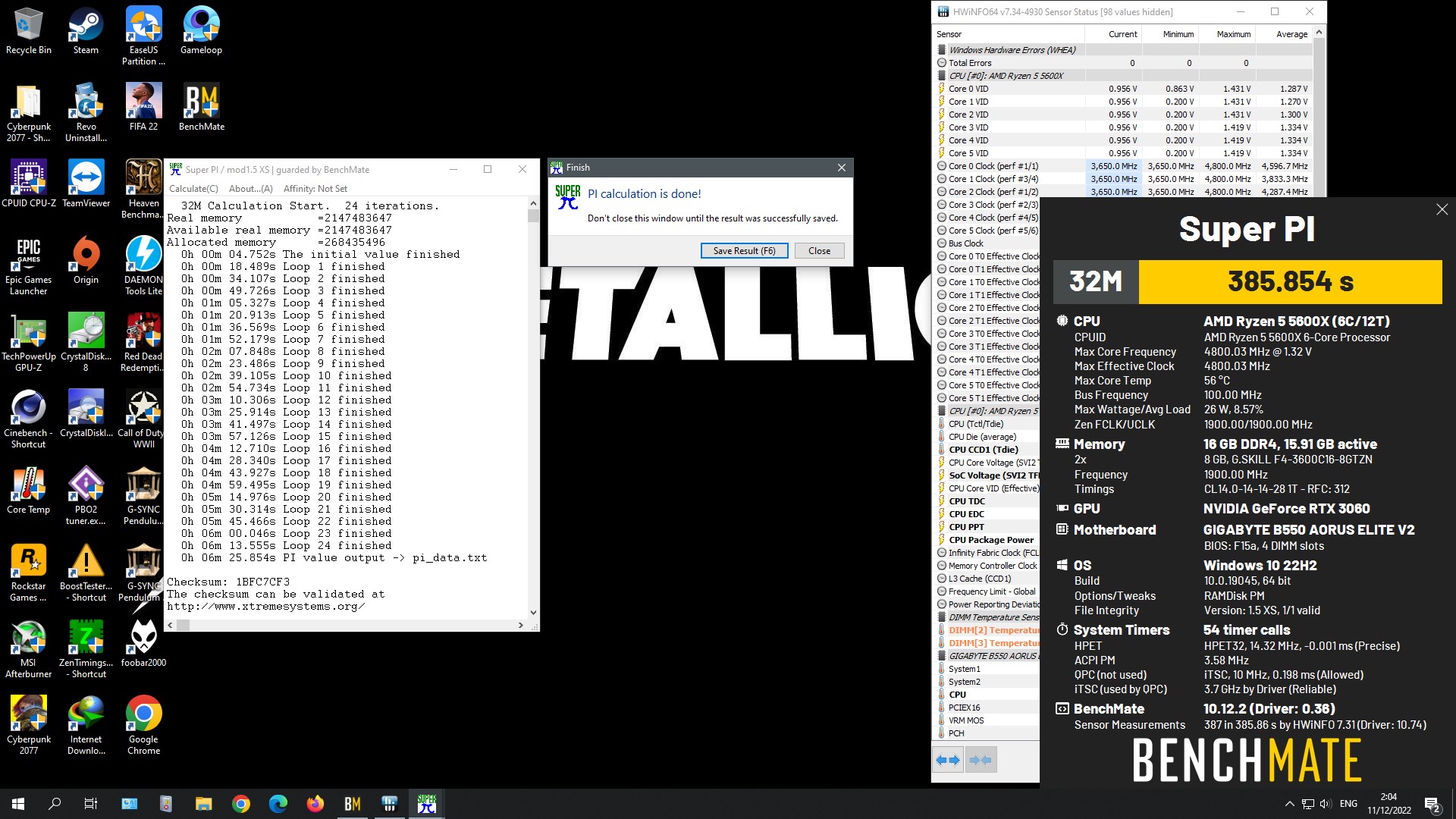Open Microsoft Edge from taskbar

coord(278,804)
